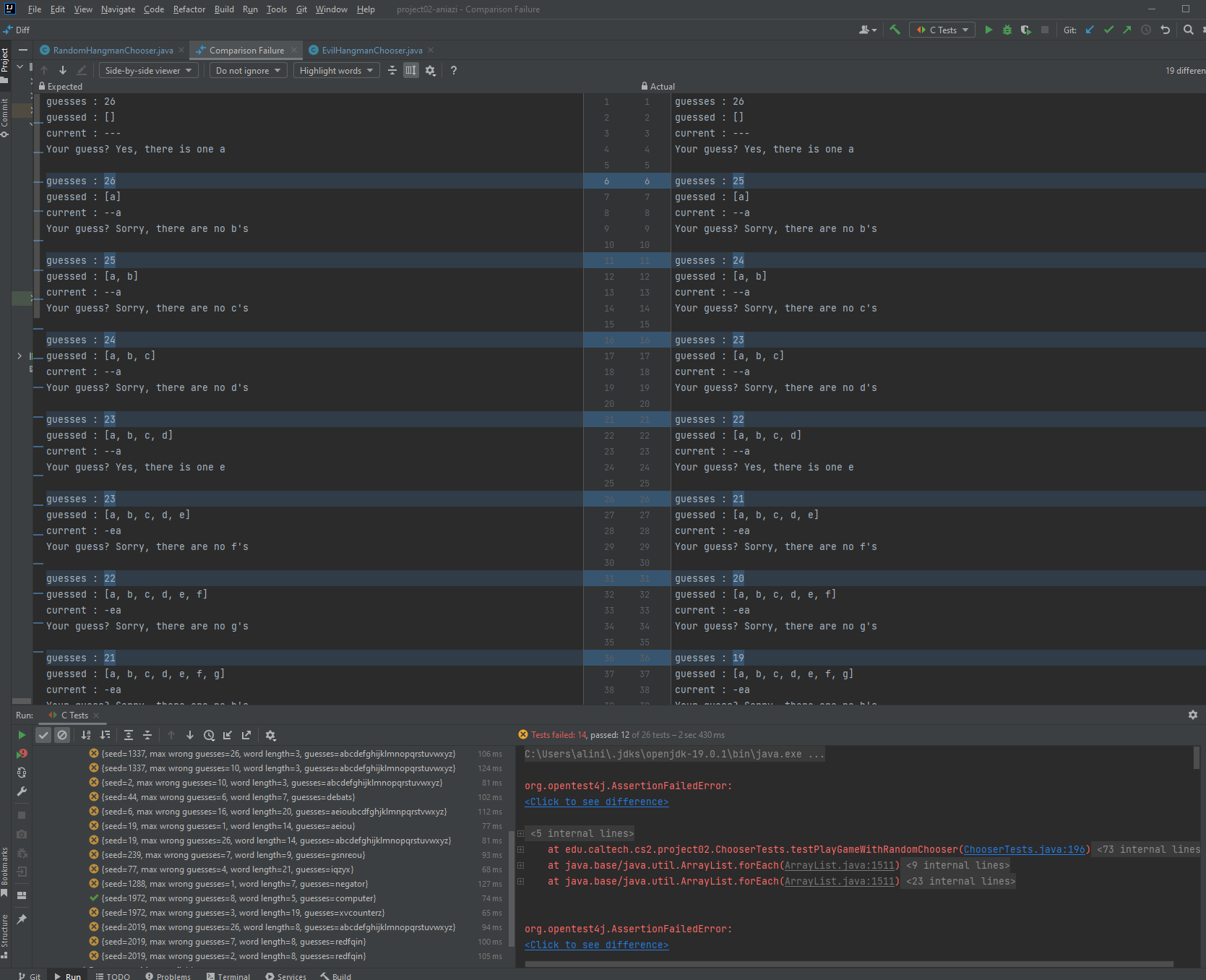Screen dimensions: 1206x980
Task: Sort test results alphabetically
Action: pyautogui.click(x=86, y=735)
